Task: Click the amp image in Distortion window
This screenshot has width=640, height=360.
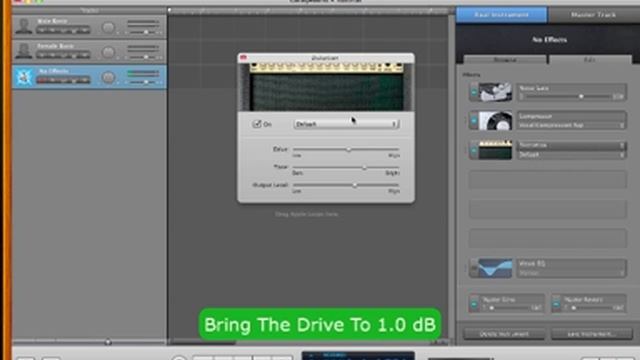Action: click(326, 87)
